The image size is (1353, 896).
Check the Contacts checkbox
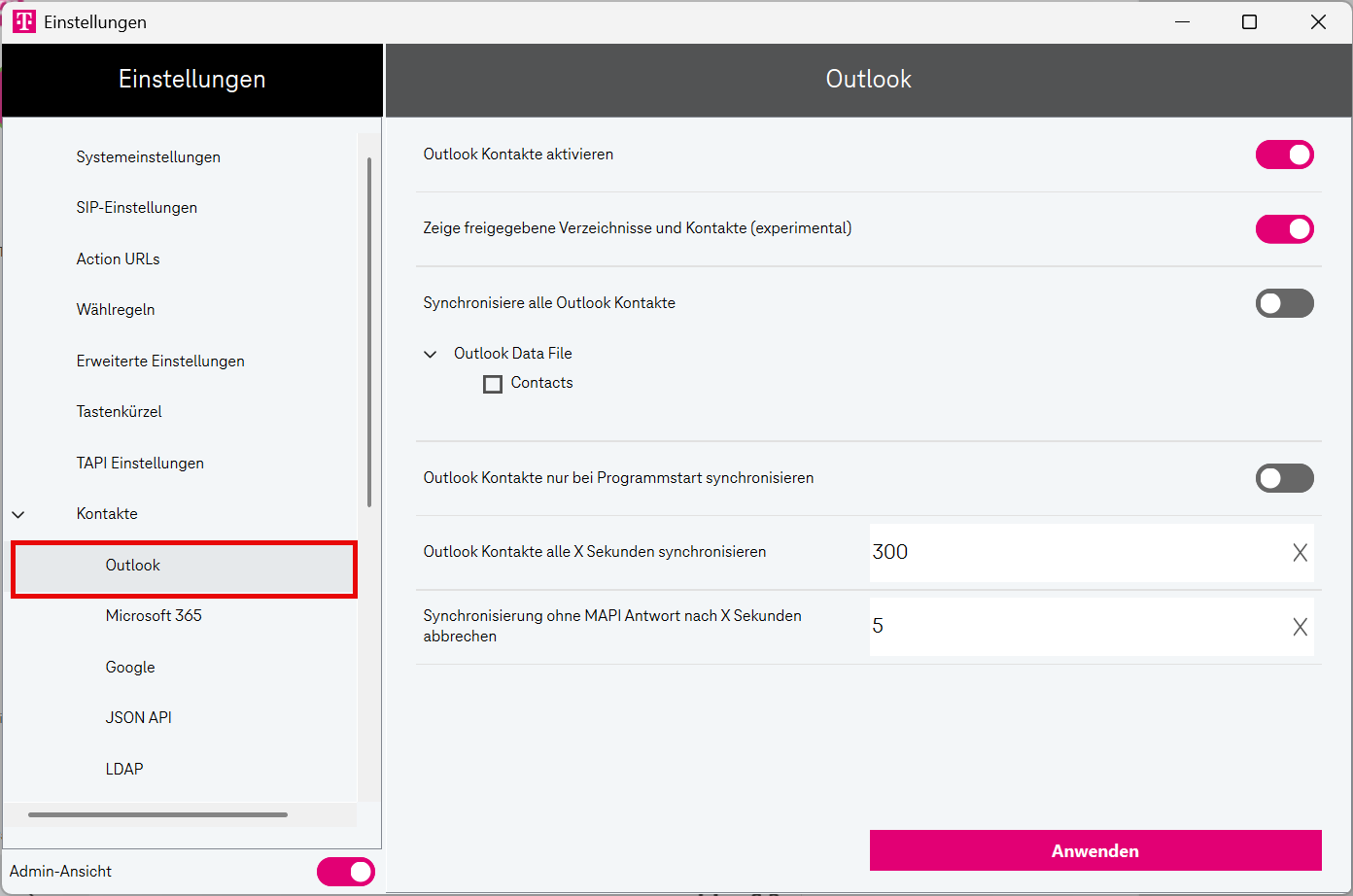(x=493, y=384)
